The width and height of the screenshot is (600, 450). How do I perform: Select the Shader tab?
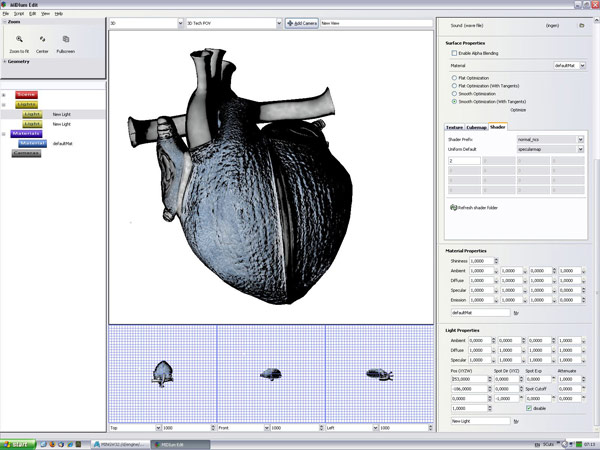pos(497,127)
